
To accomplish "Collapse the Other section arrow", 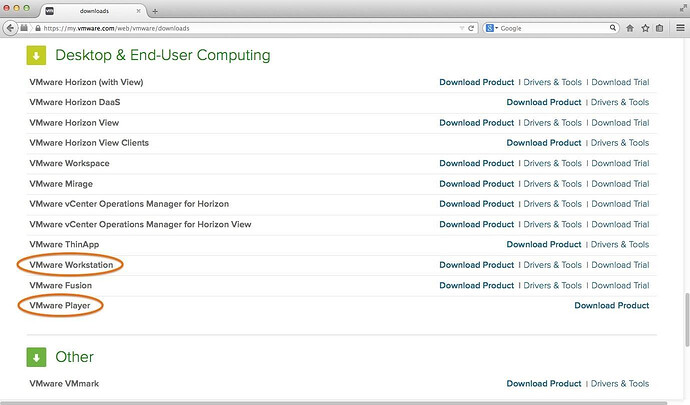I will pos(36,356).
